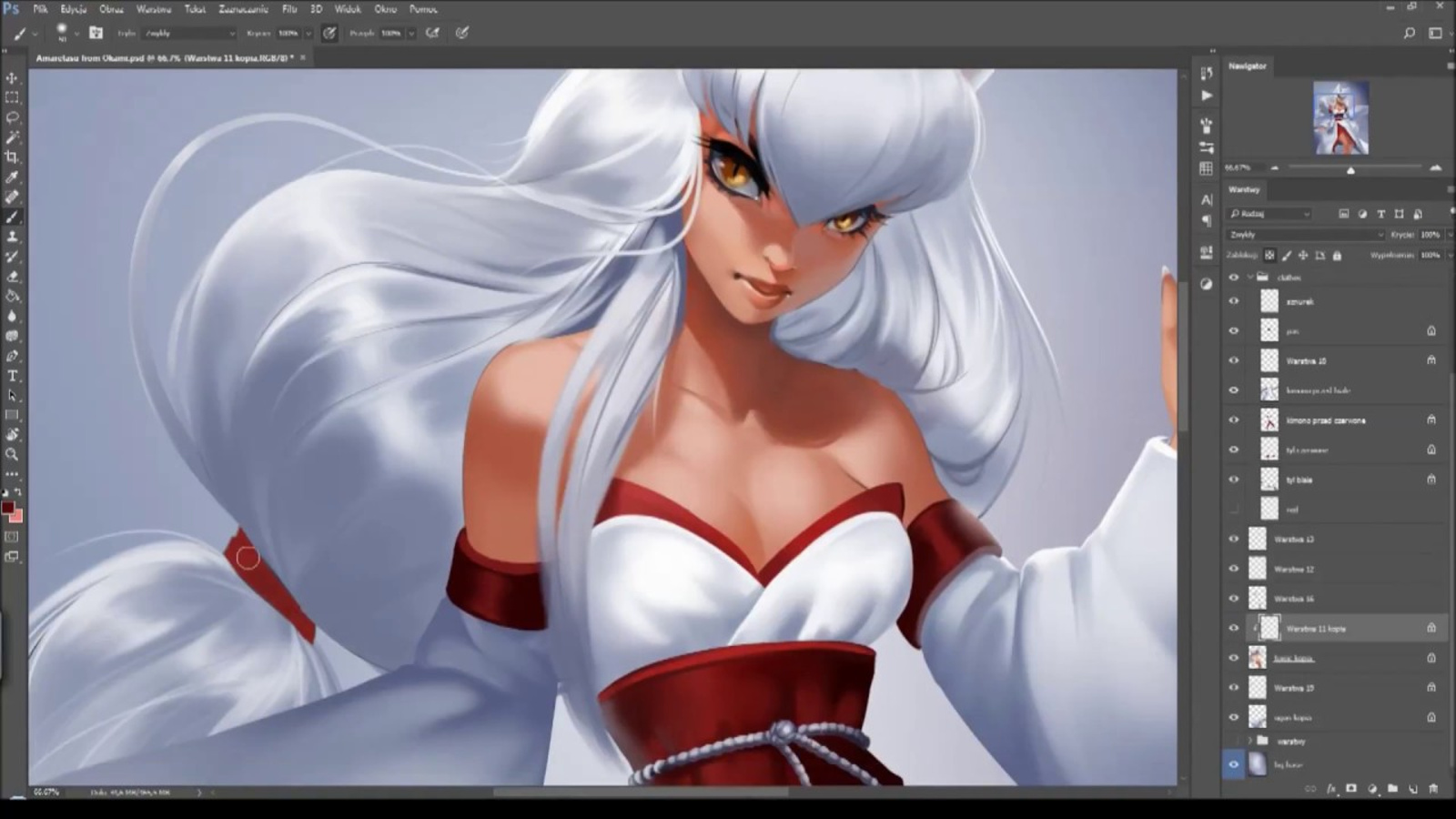This screenshot has width=1456, height=819.
Task: Hide the clothes group layer
Action: (1234, 278)
